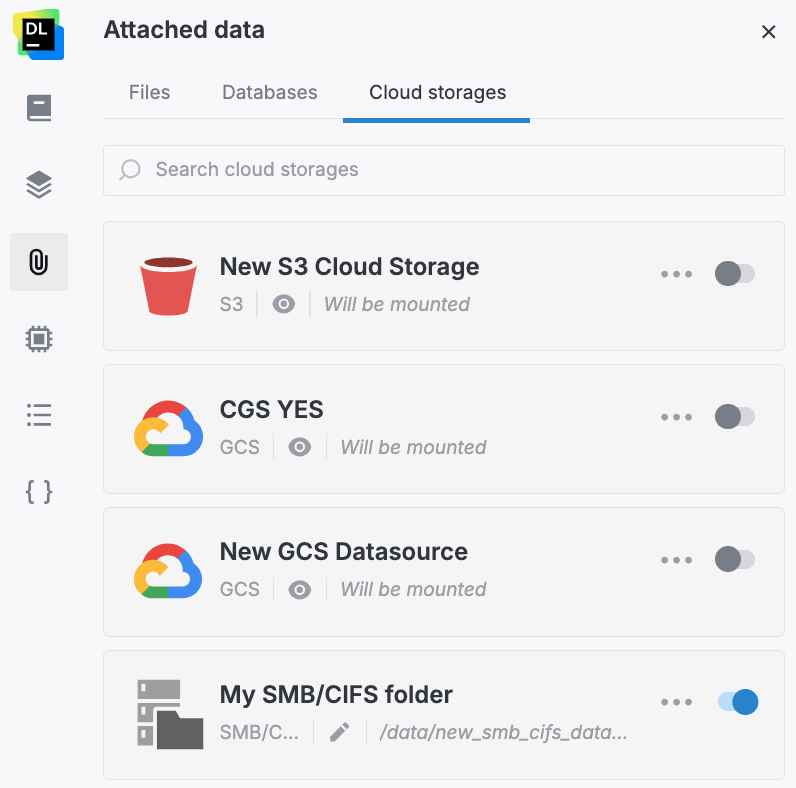The height and width of the screenshot is (788, 796).
Task: Select the paperclip attached data icon
Action: coord(39,262)
